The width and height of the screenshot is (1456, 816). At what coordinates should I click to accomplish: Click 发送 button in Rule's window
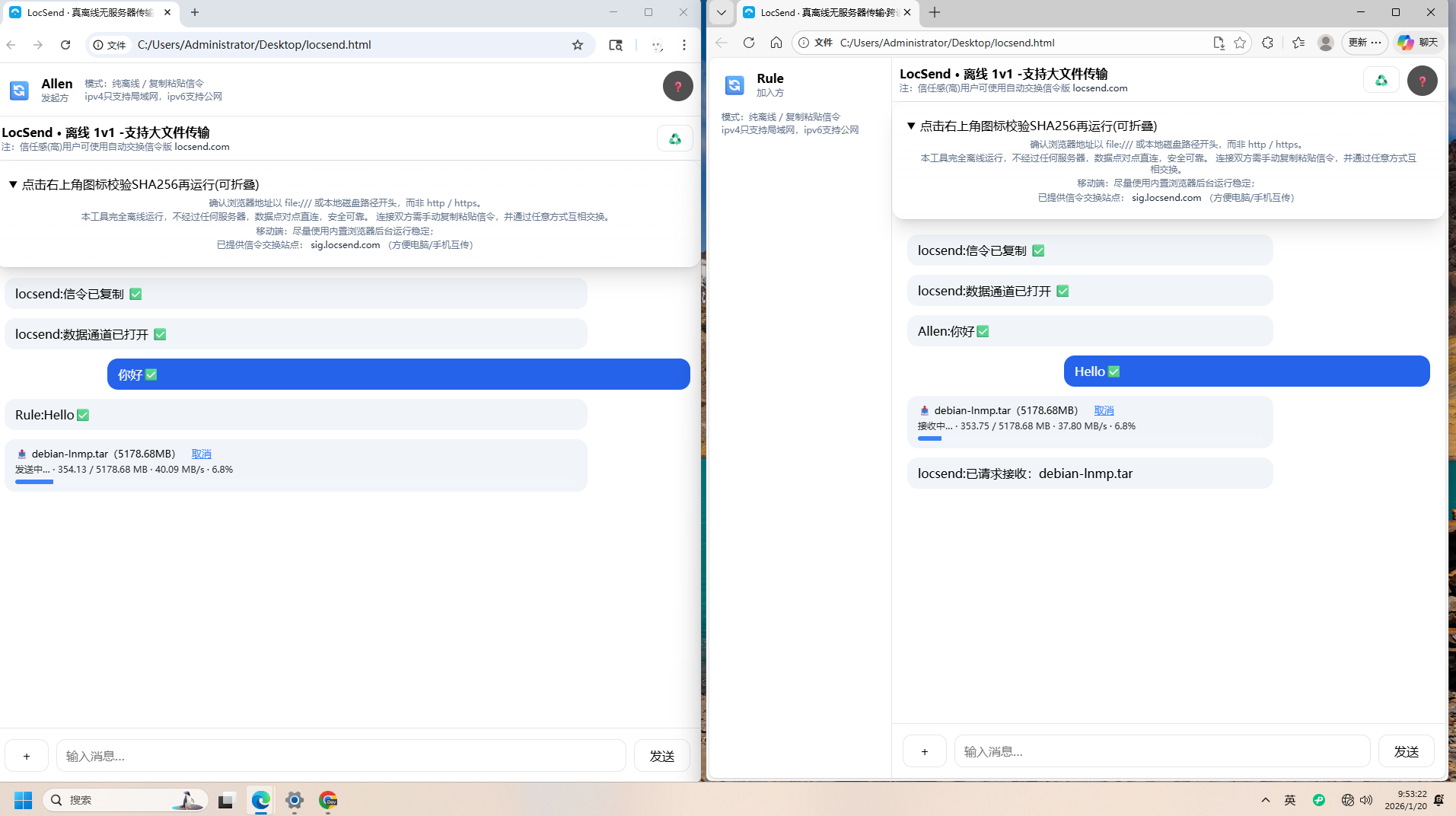pyautogui.click(x=1406, y=751)
